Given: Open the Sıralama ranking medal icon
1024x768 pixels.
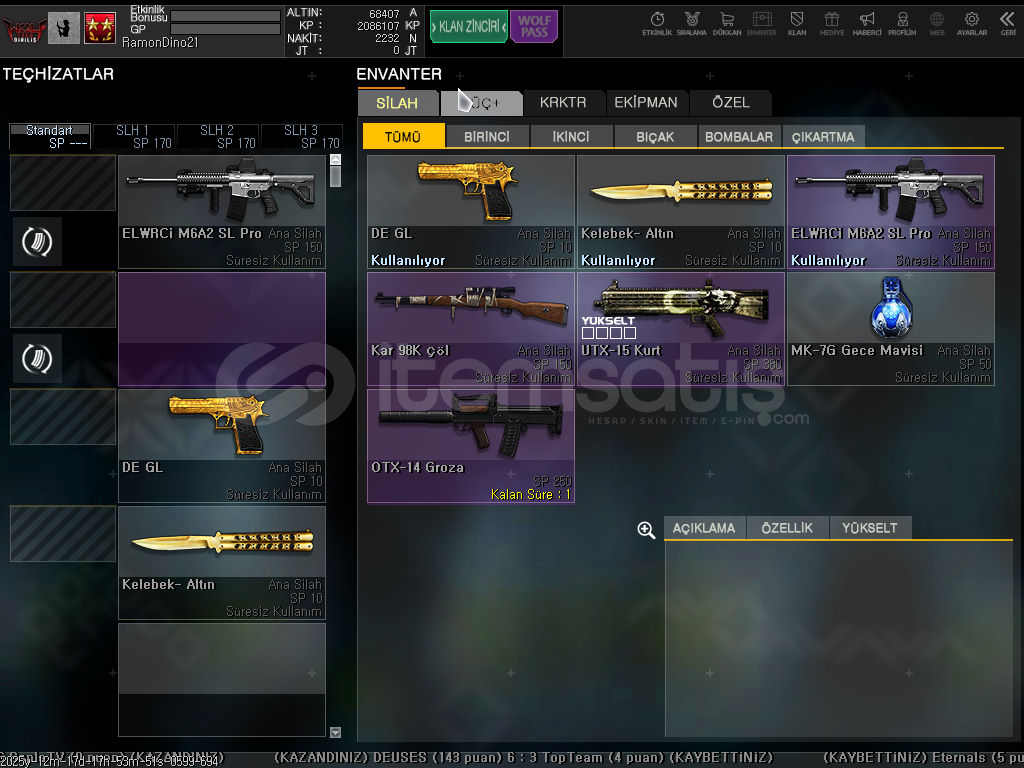Looking at the screenshot, I should [692, 23].
